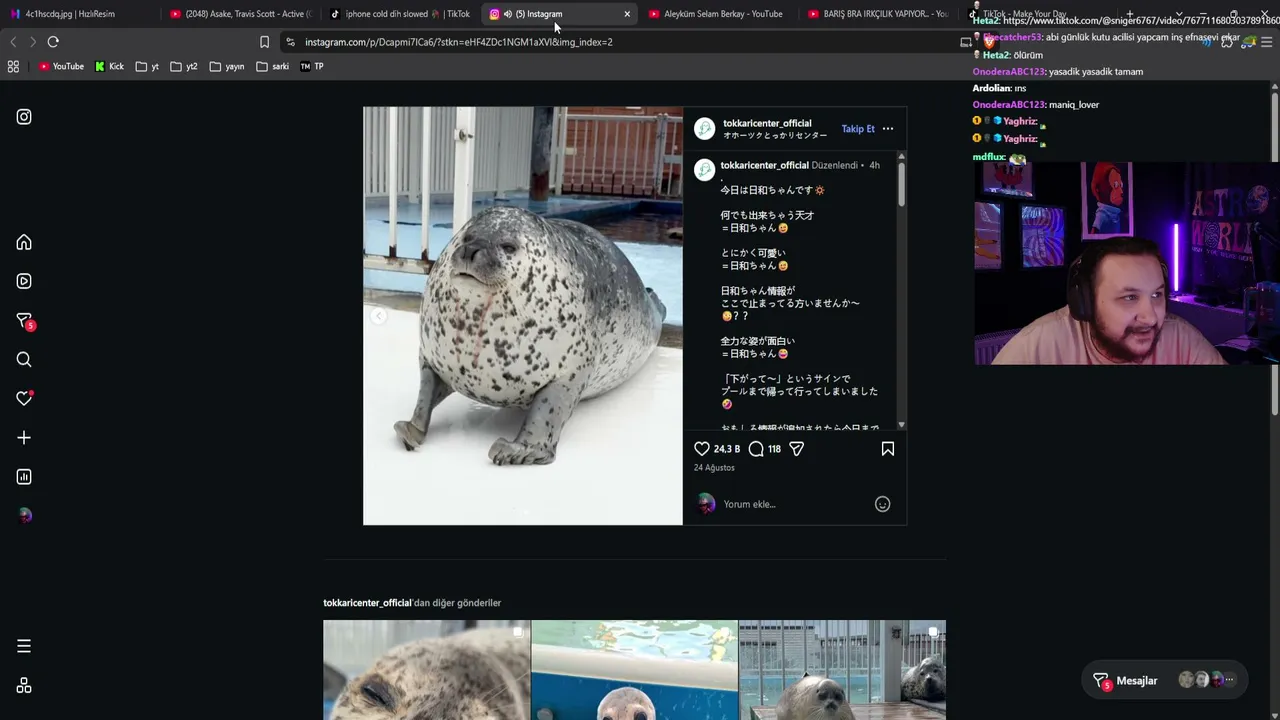
Task: Open Instagram home from sidebar house icon
Action: (x=24, y=243)
